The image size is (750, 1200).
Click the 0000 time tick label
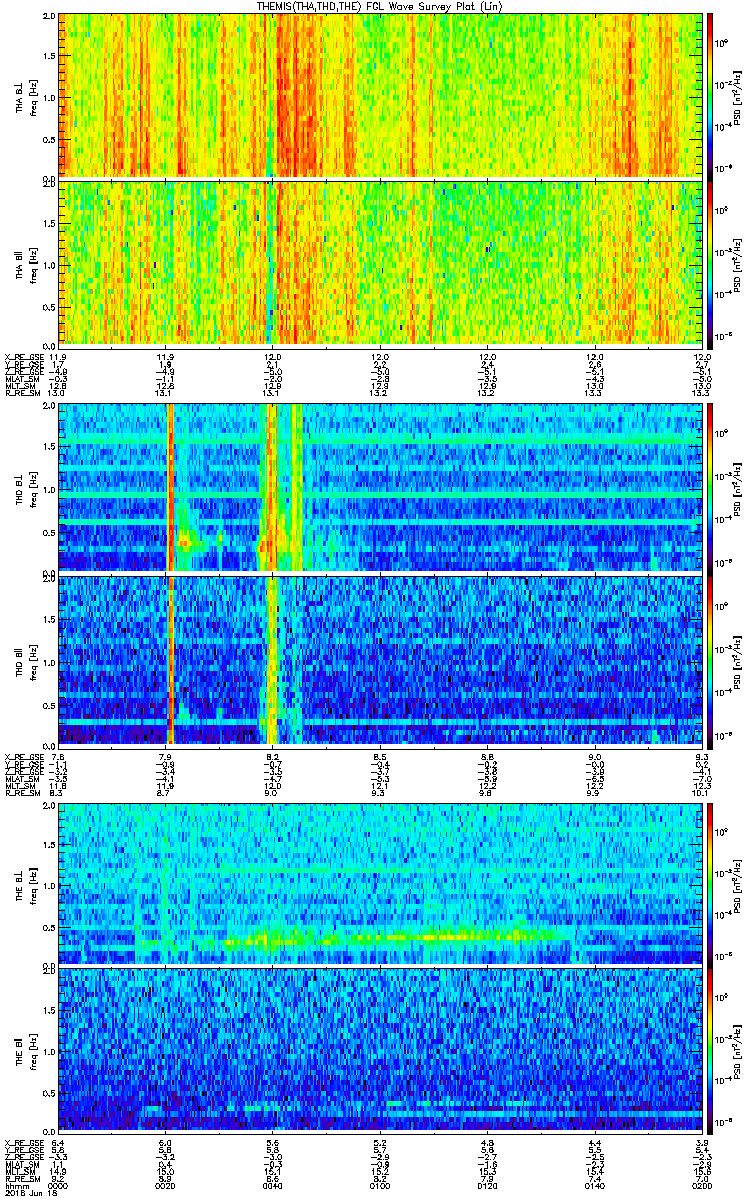[57, 1185]
